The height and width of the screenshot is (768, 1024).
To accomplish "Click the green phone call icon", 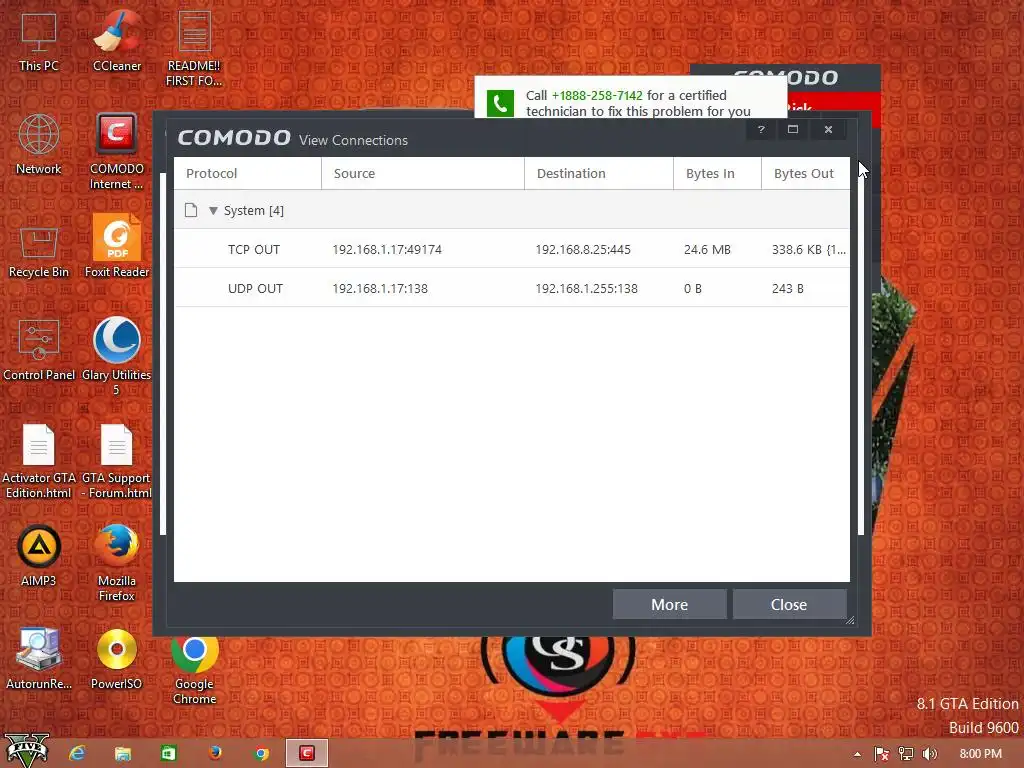I will pyautogui.click(x=500, y=104).
